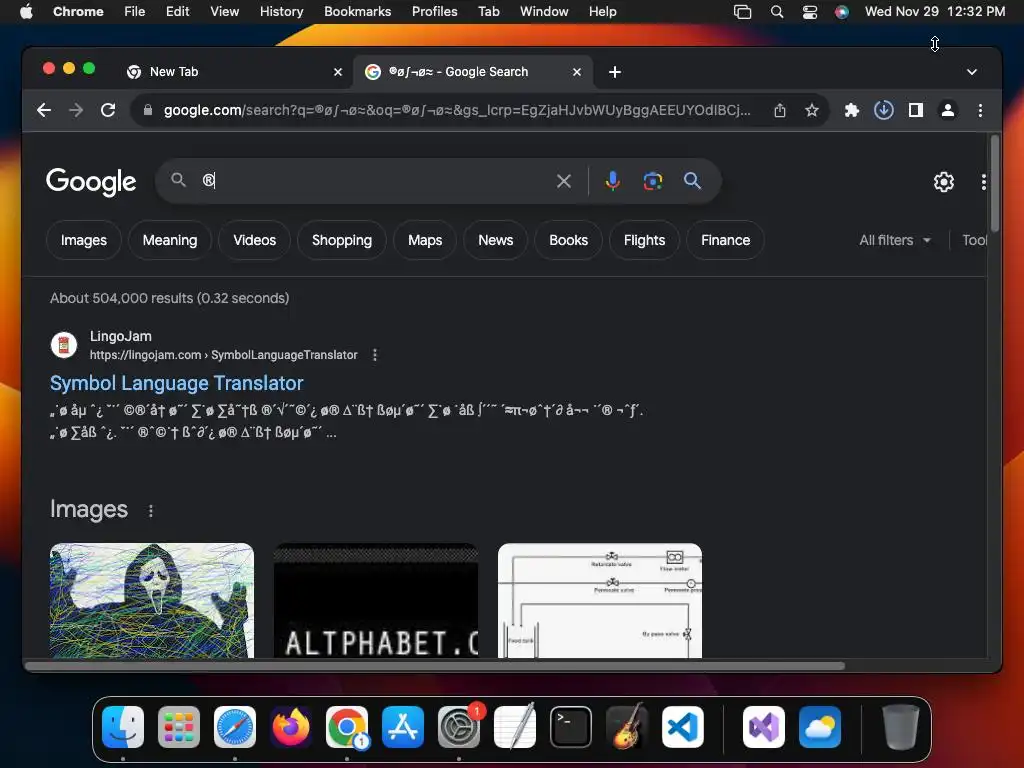The height and width of the screenshot is (768, 1024).
Task: Filter results by News
Action: [x=496, y=240]
